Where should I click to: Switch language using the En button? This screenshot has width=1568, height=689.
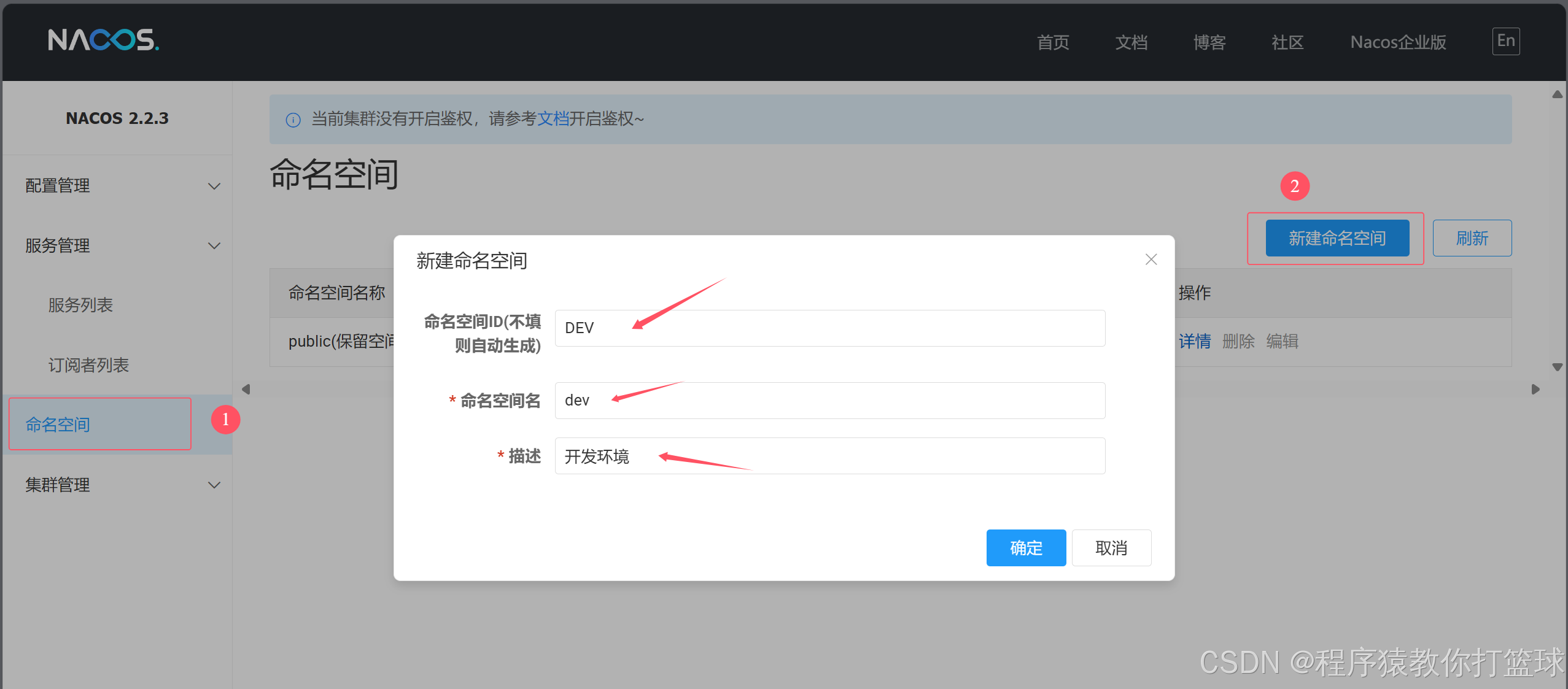click(x=1505, y=40)
